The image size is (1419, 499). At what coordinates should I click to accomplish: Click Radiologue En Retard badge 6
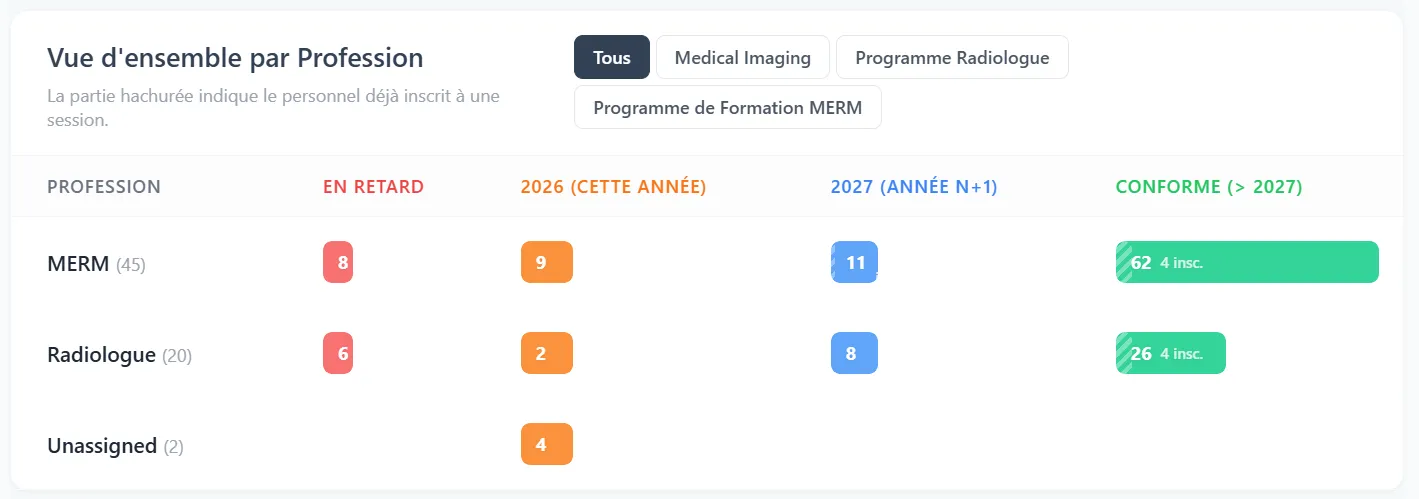click(x=338, y=353)
